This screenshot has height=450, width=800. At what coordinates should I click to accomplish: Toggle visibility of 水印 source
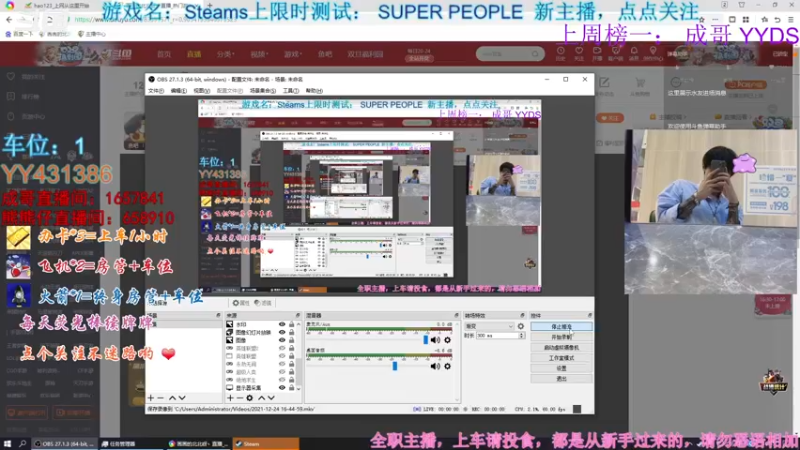point(282,324)
